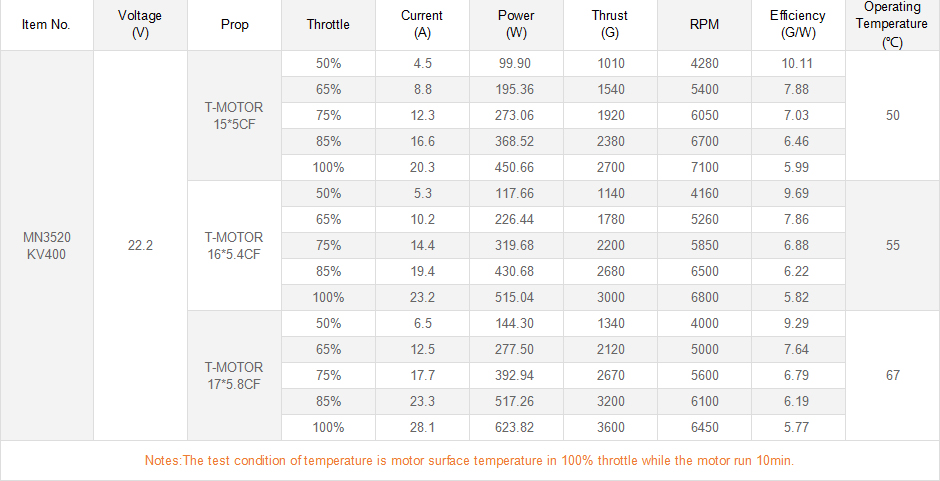
Task: Select the Thrust (G) header cell
Action: tap(610, 25)
